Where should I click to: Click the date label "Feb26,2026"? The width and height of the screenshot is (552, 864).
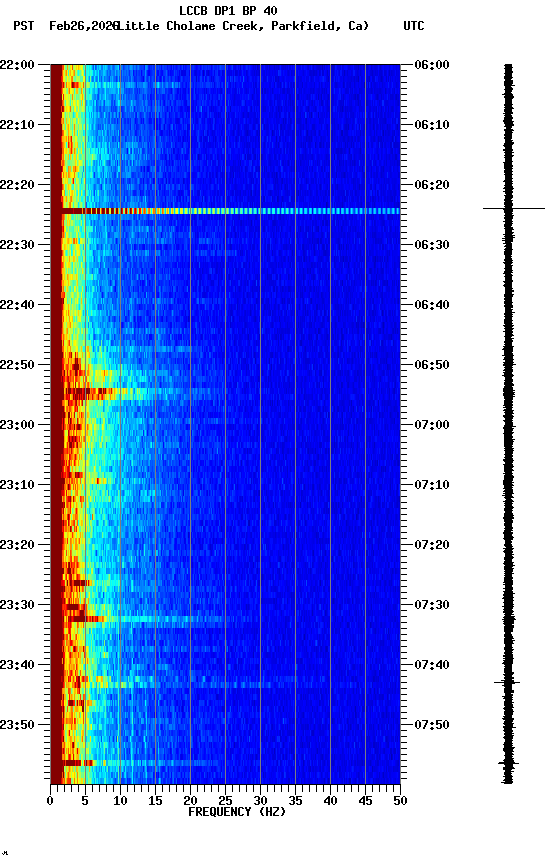[84, 26]
